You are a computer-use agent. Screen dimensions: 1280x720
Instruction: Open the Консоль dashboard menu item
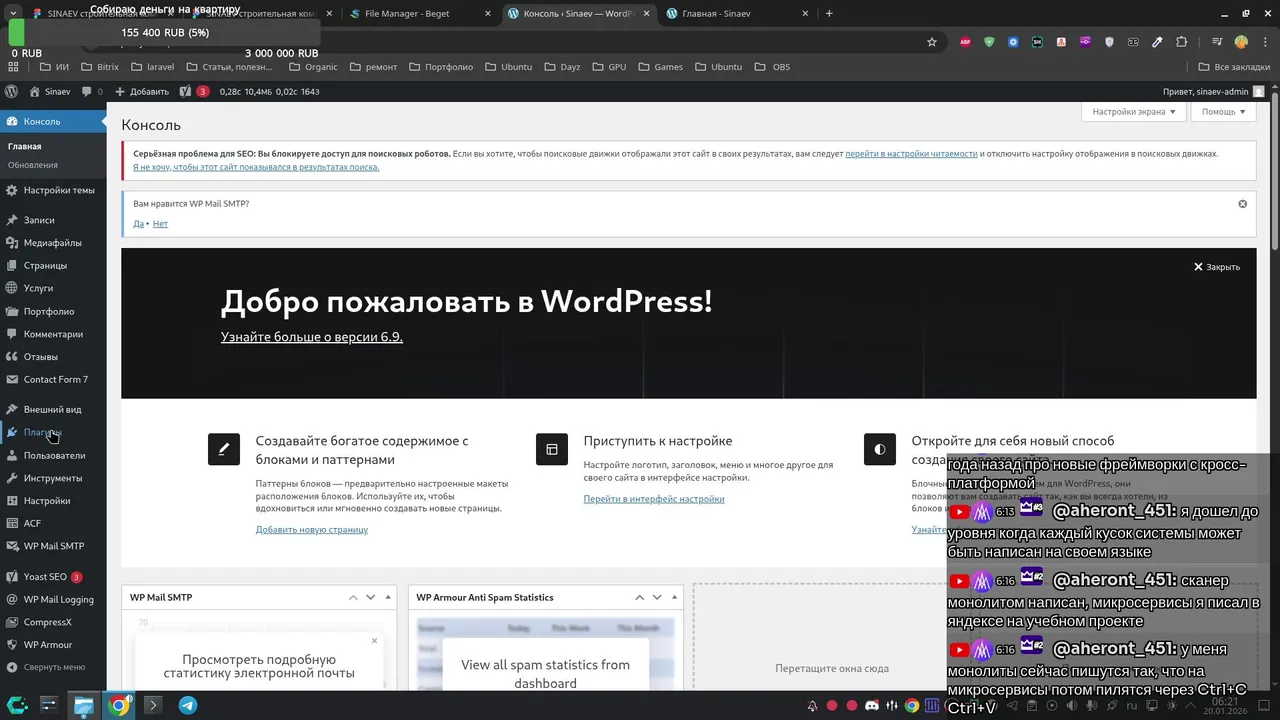pyautogui.click(x=53, y=121)
